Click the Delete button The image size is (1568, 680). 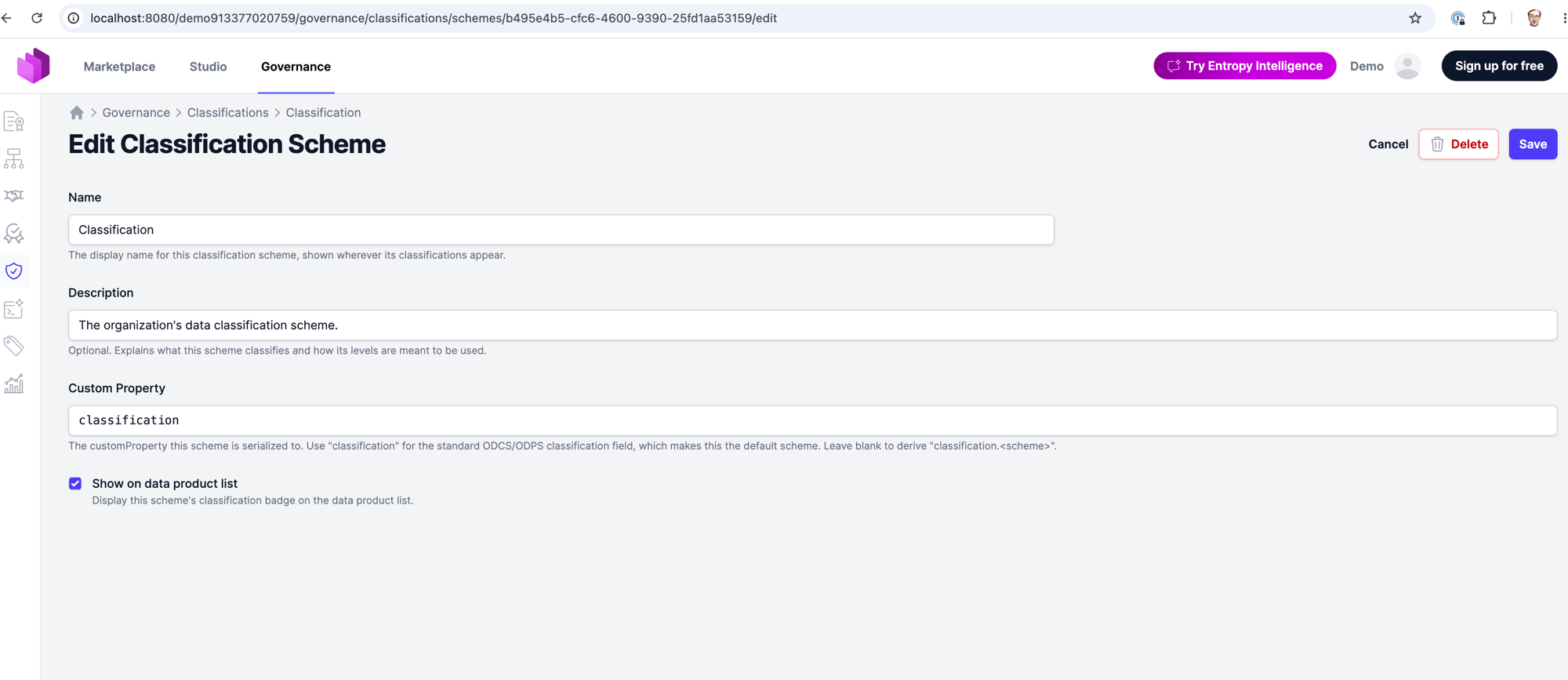click(x=1458, y=144)
